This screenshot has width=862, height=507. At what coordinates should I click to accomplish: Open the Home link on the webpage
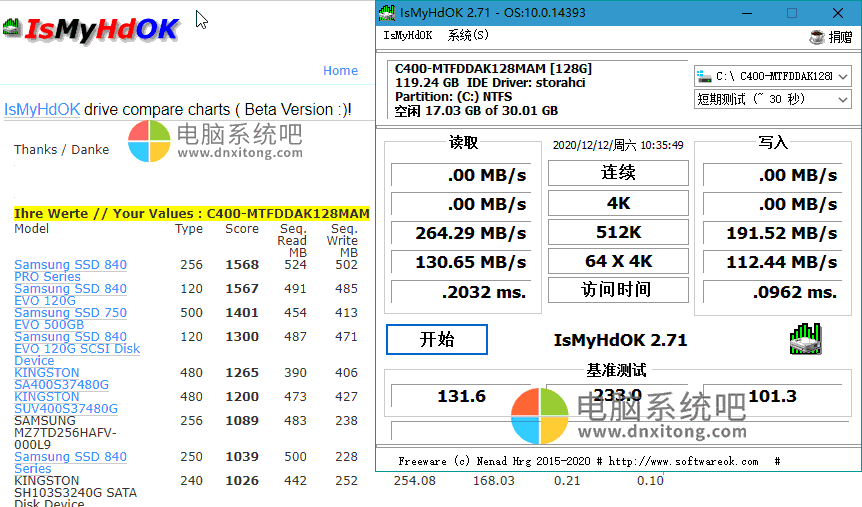(340, 70)
